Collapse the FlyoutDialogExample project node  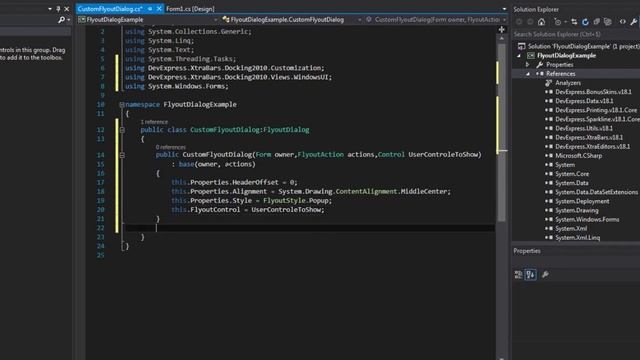(x=519, y=56)
